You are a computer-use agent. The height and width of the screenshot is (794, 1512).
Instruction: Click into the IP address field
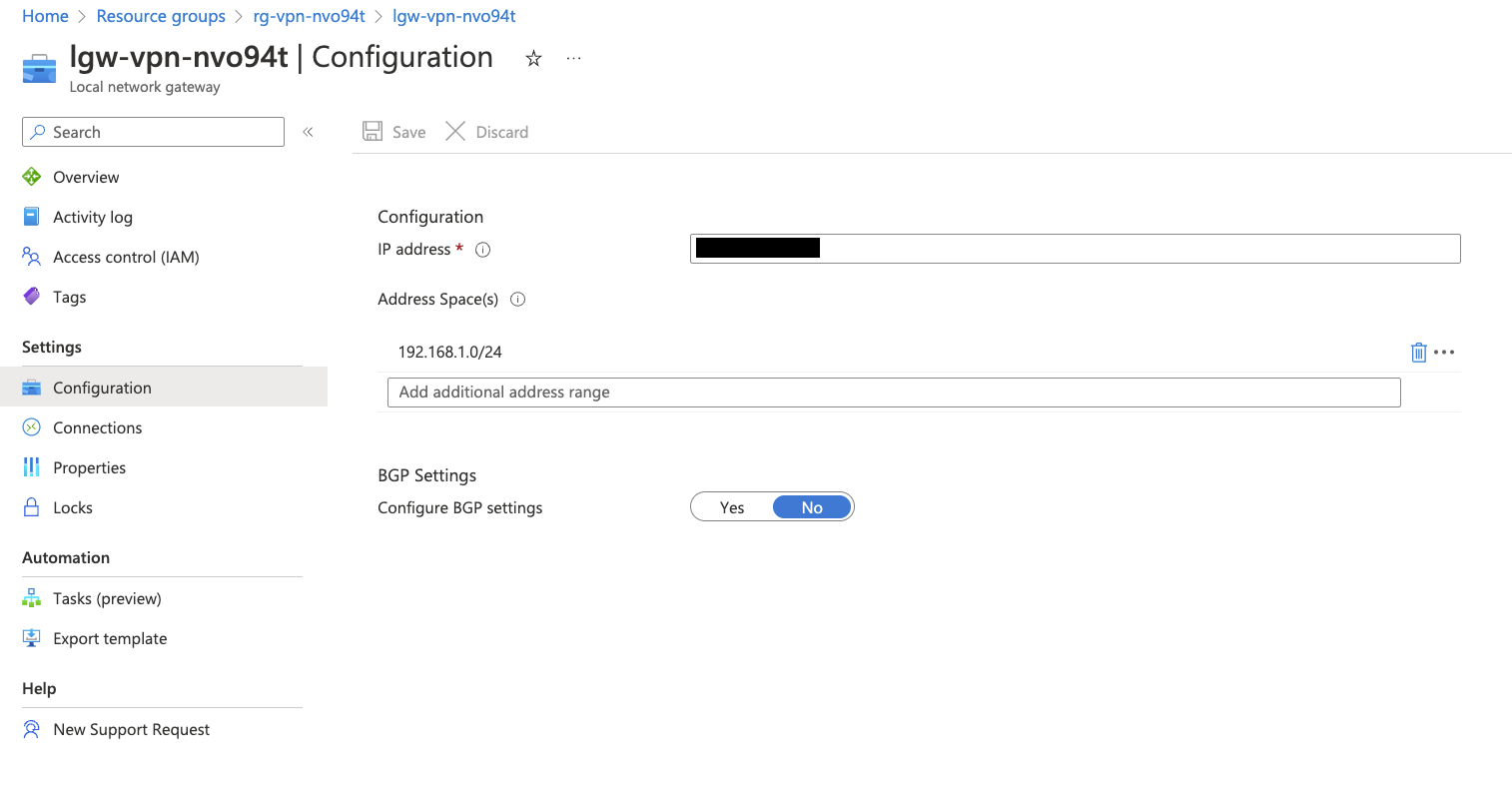click(1075, 249)
